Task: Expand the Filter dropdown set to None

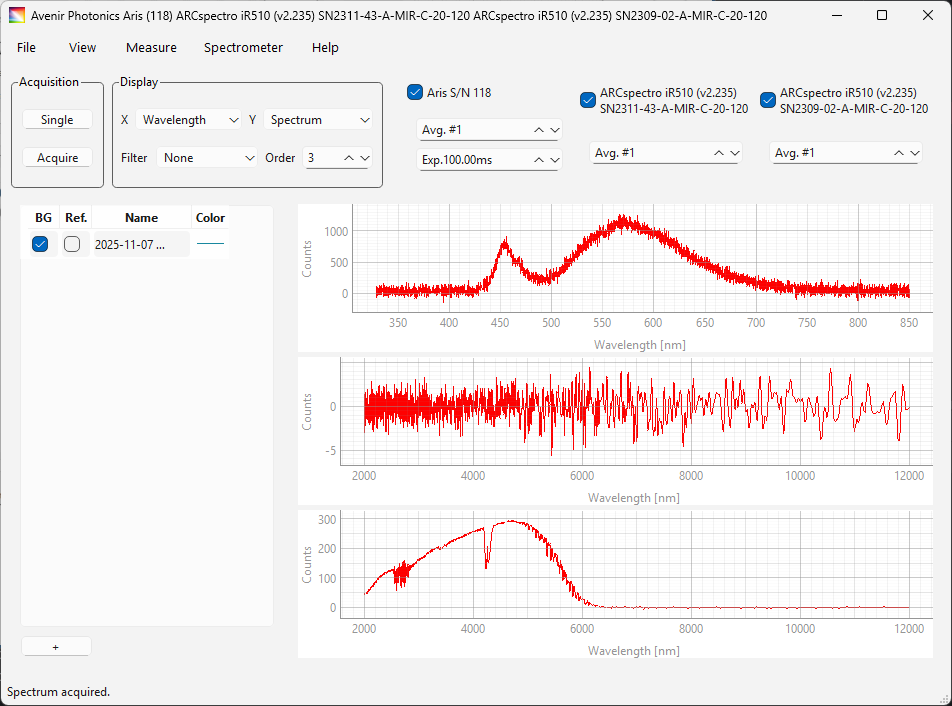Action: tap(208, 158)
